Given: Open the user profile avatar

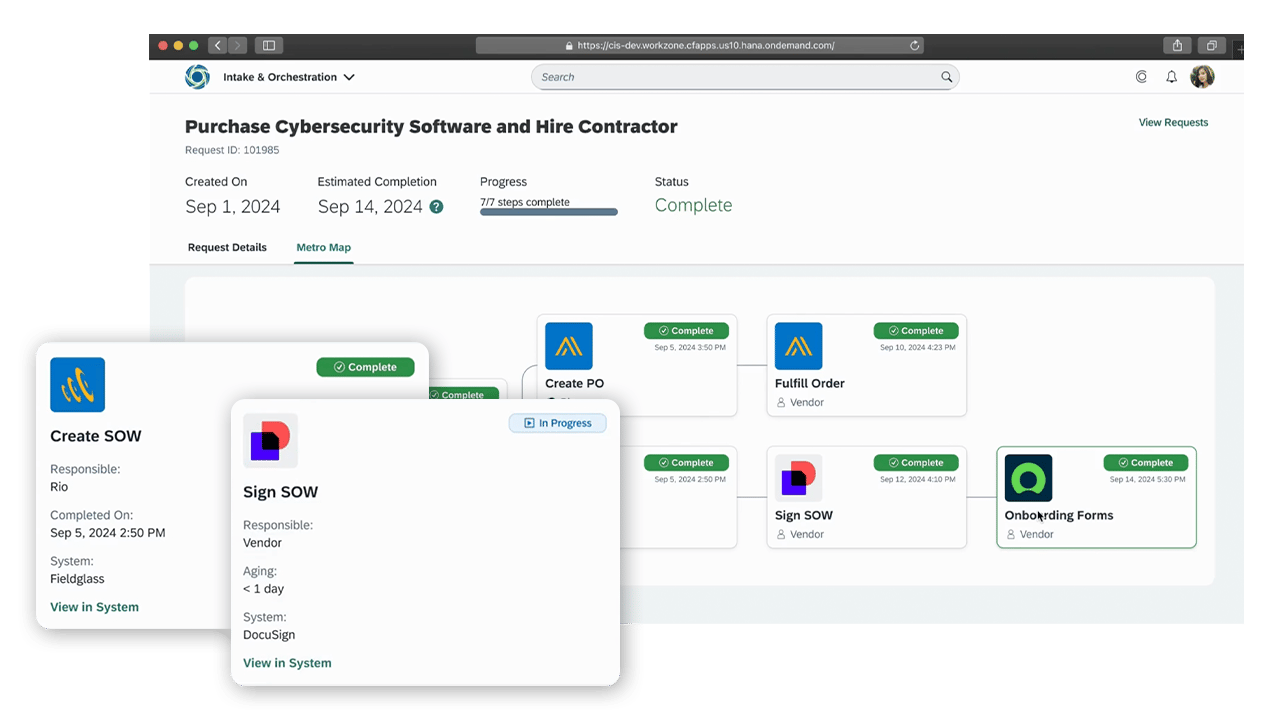Looking at the screenshot, I should [x=1202, y=77].
